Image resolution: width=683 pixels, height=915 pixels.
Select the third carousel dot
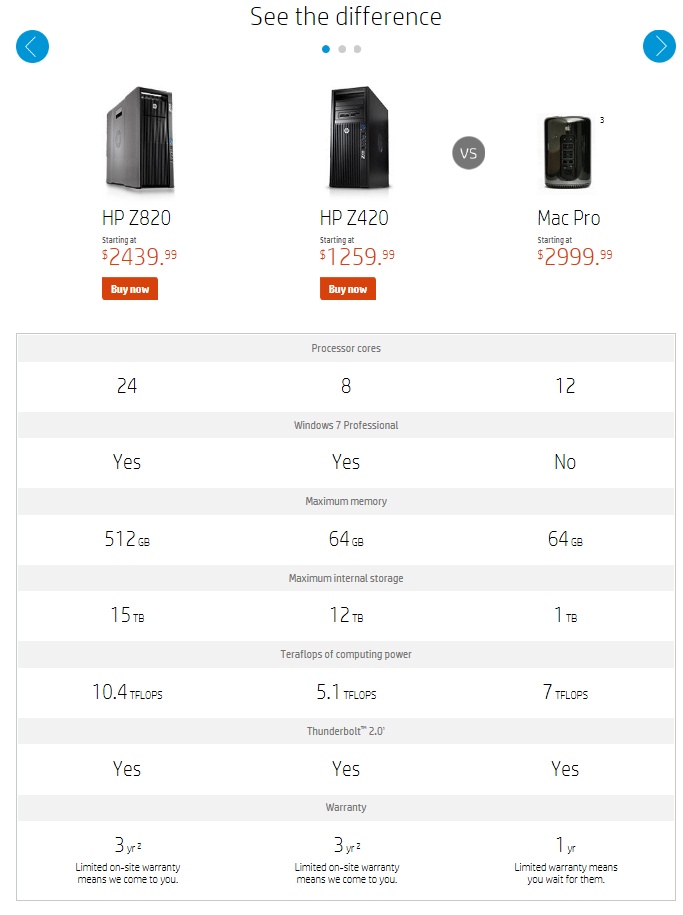click(x=357, y=49)
